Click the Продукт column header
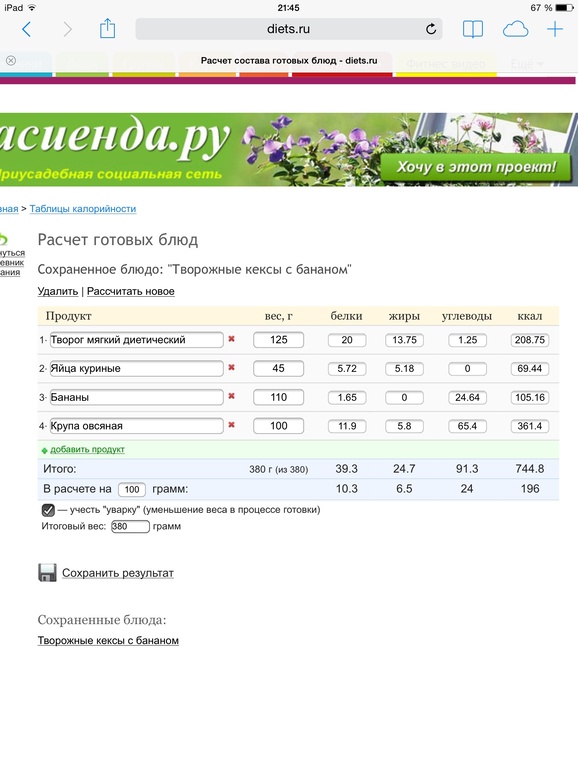This screenshot has width=578, height=770. (68, 316)
